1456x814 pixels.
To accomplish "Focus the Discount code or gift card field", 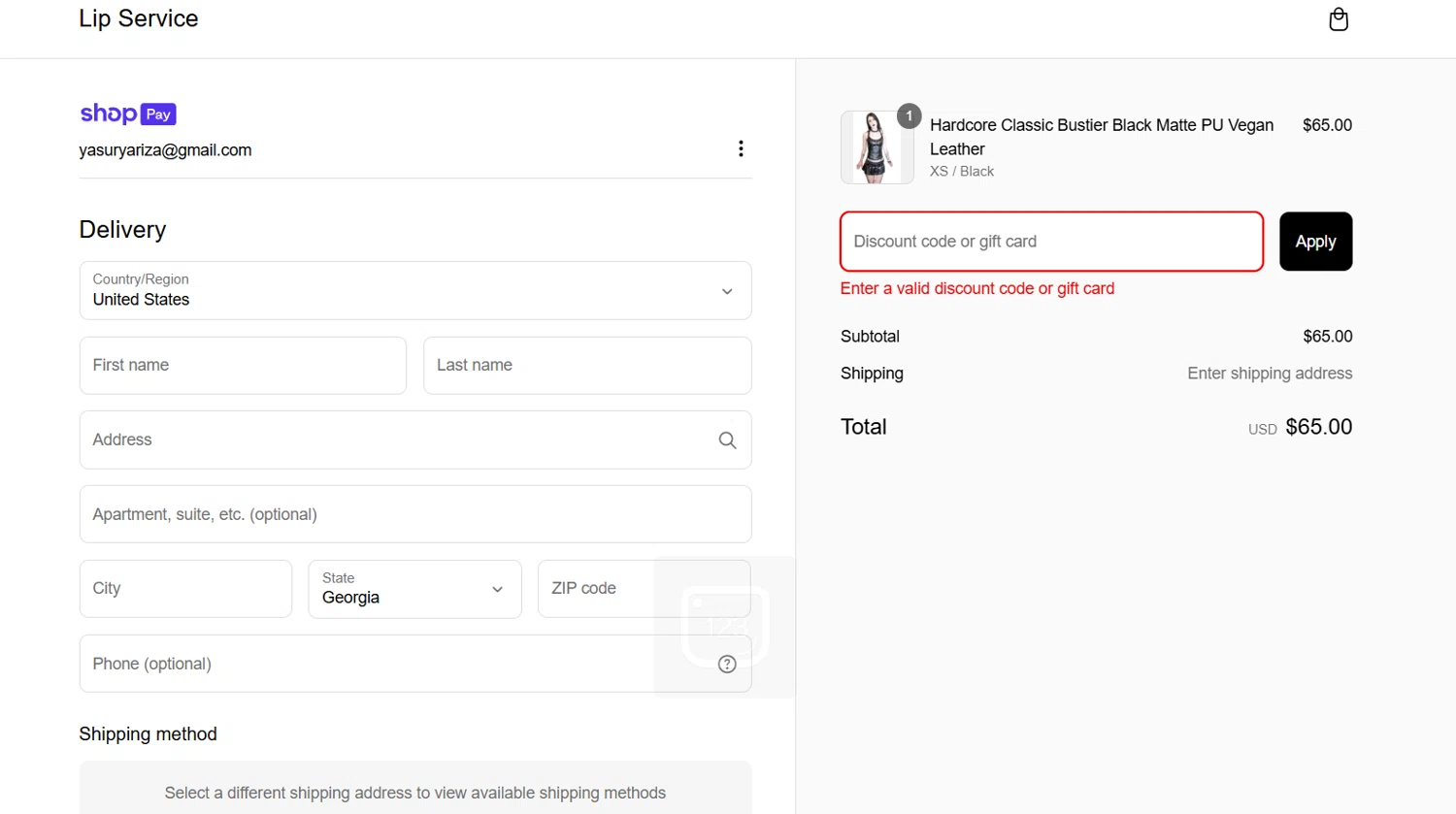I will 1051,242.
